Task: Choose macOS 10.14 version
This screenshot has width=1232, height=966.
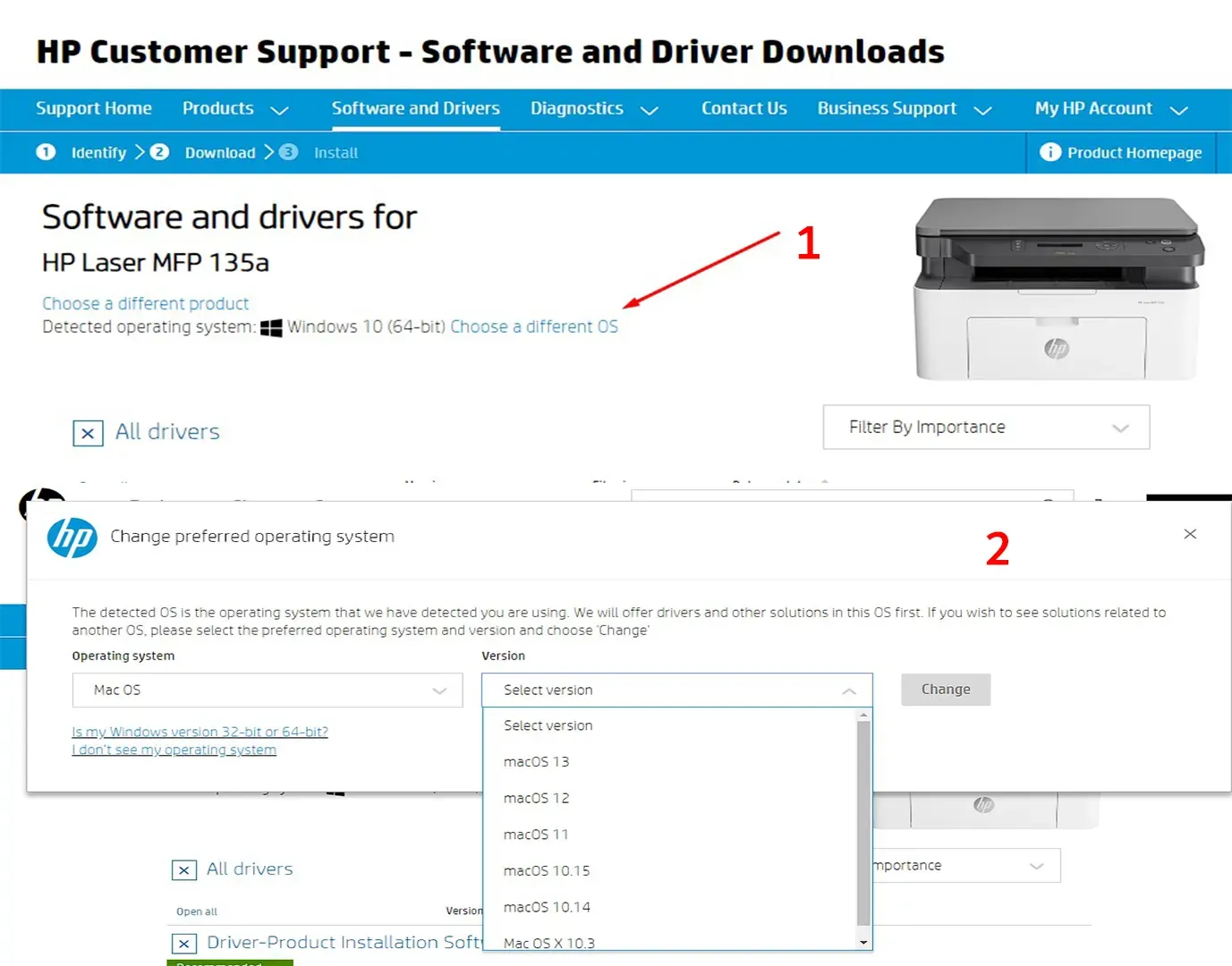Action: [x=669, y=907]
